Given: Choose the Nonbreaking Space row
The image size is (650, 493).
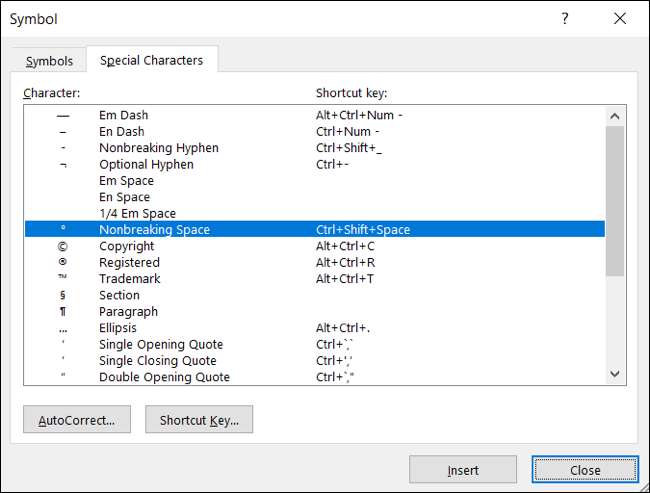Looking at the screenshot, I should [154, 230].
